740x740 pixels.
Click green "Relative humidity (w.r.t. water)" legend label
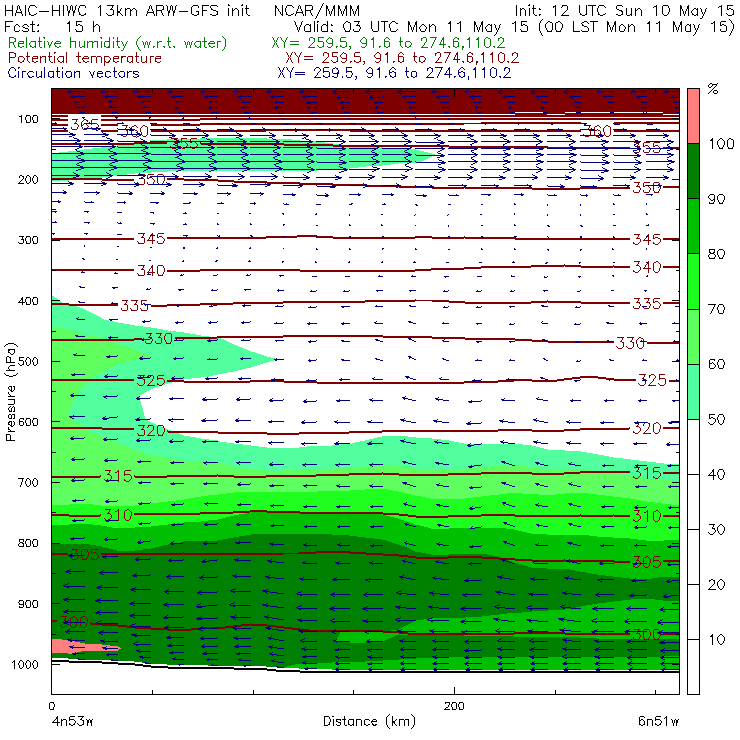pos(118,43)
